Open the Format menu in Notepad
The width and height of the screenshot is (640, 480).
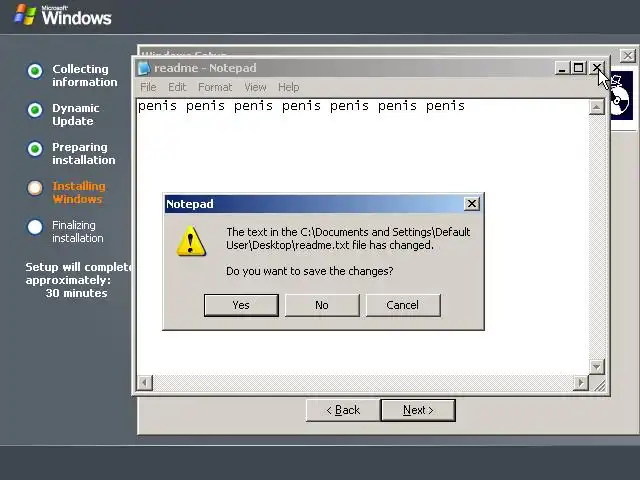(215, 87)
